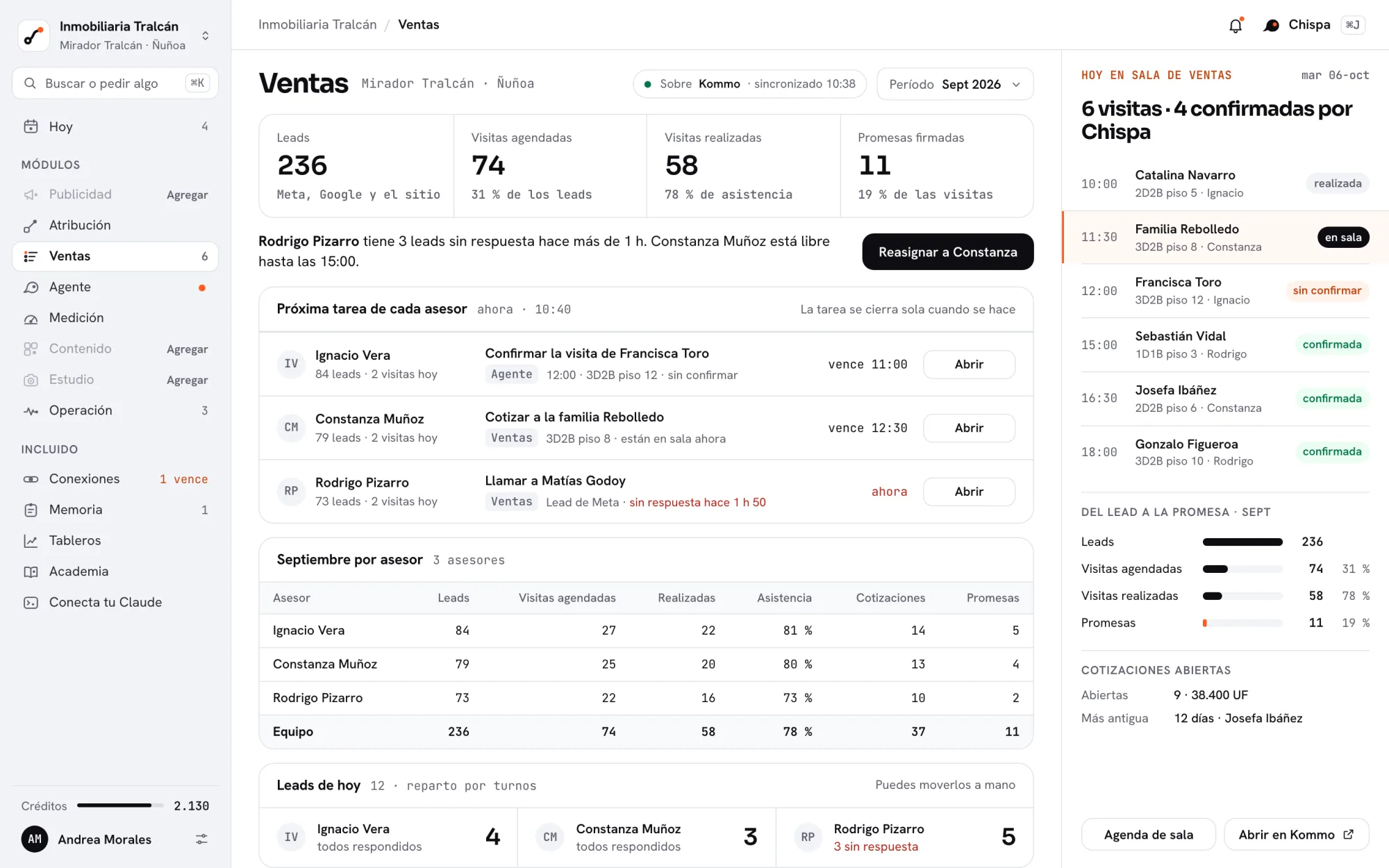The image size is (1389, 868).
Task: Click the Créditos progress bar
Action: pos(120,806)
